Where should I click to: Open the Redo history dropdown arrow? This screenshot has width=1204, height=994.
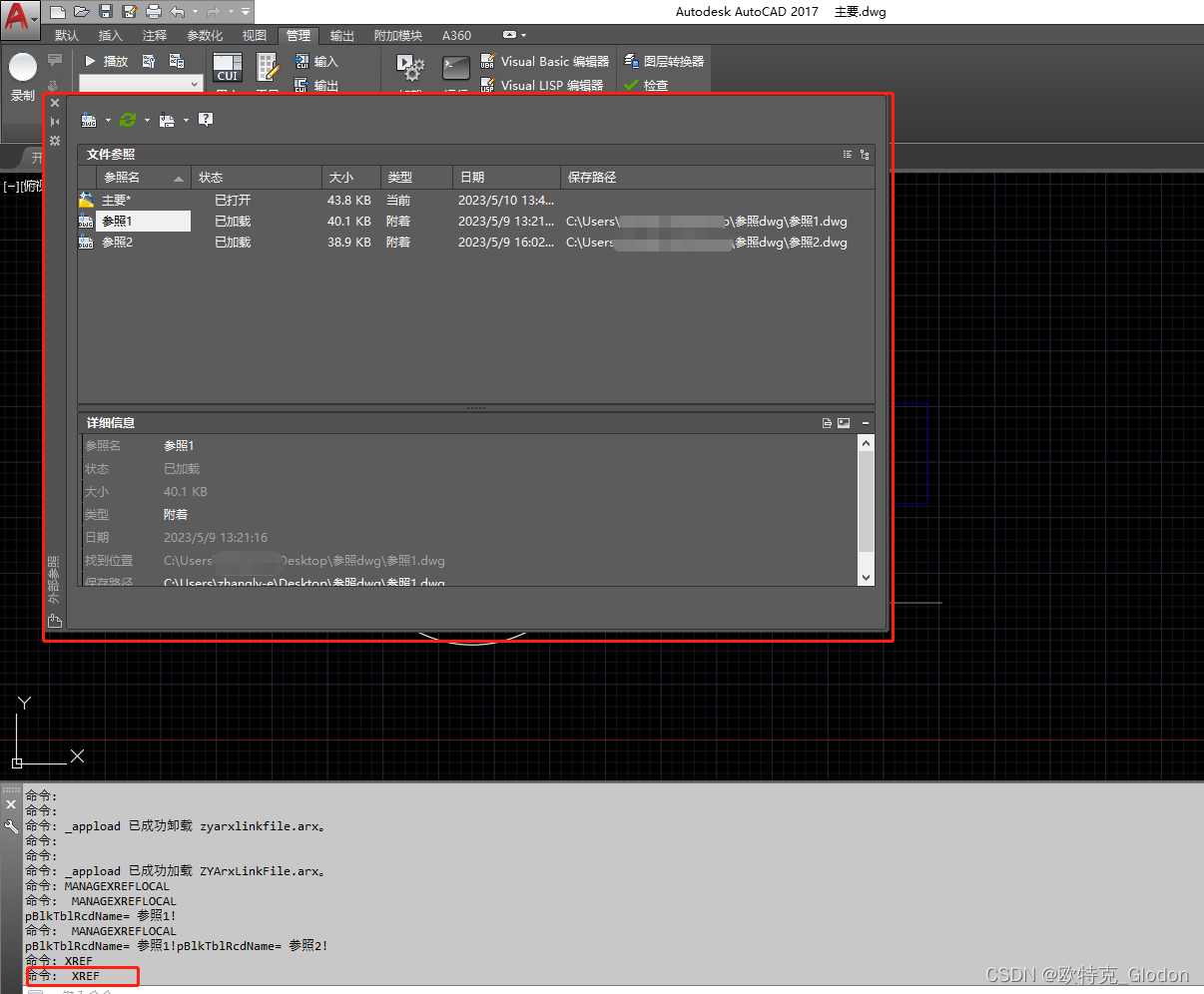pyautogui.click(x=229, y=12)
